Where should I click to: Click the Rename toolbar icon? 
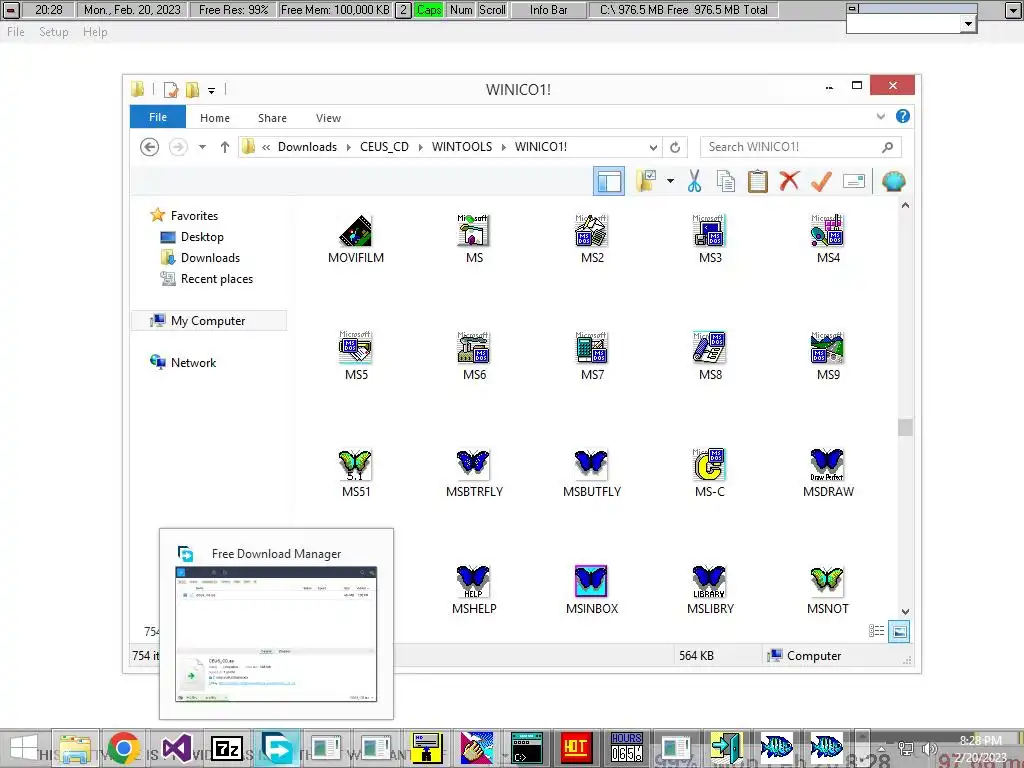point(854,181)
